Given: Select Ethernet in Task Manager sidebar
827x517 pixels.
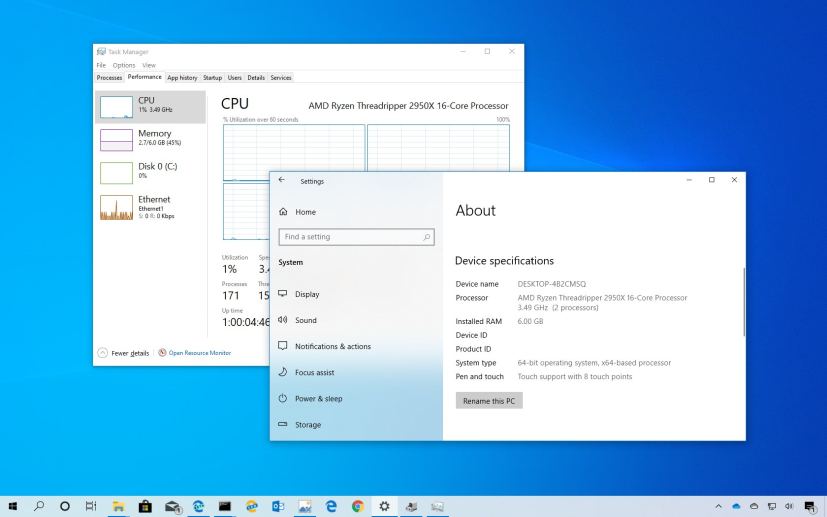Looking at the screenshot, I should click(150, 207).
